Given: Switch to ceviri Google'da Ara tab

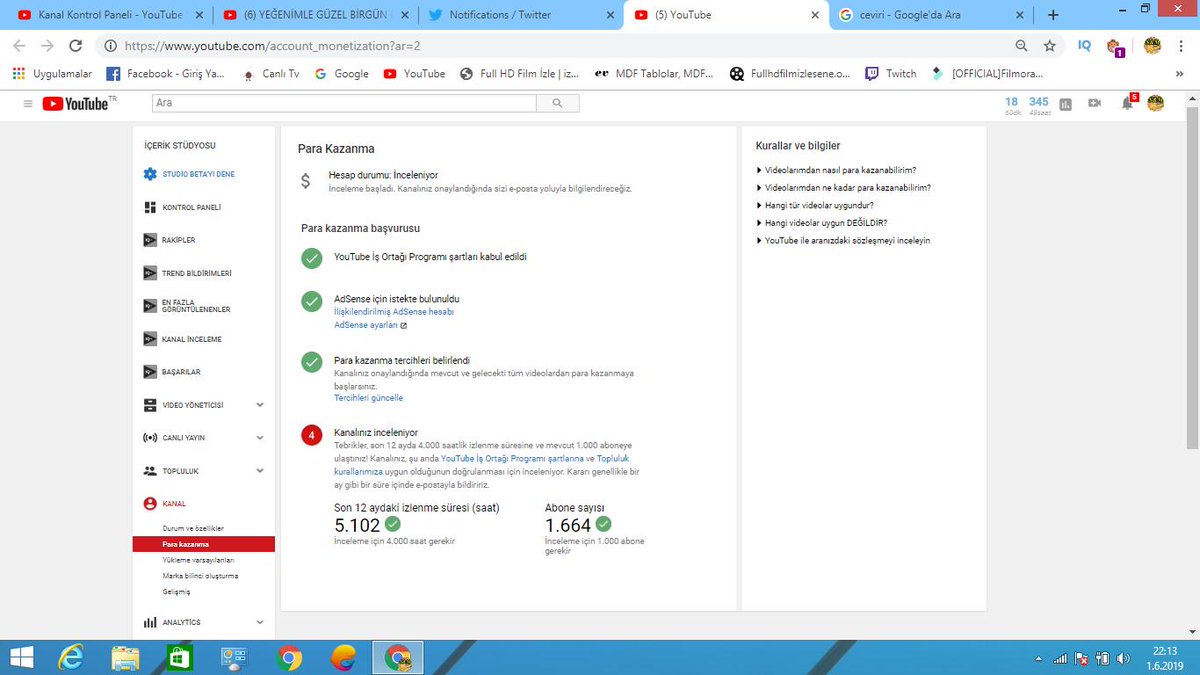Looking at the screenshot, I should point(932,15).
